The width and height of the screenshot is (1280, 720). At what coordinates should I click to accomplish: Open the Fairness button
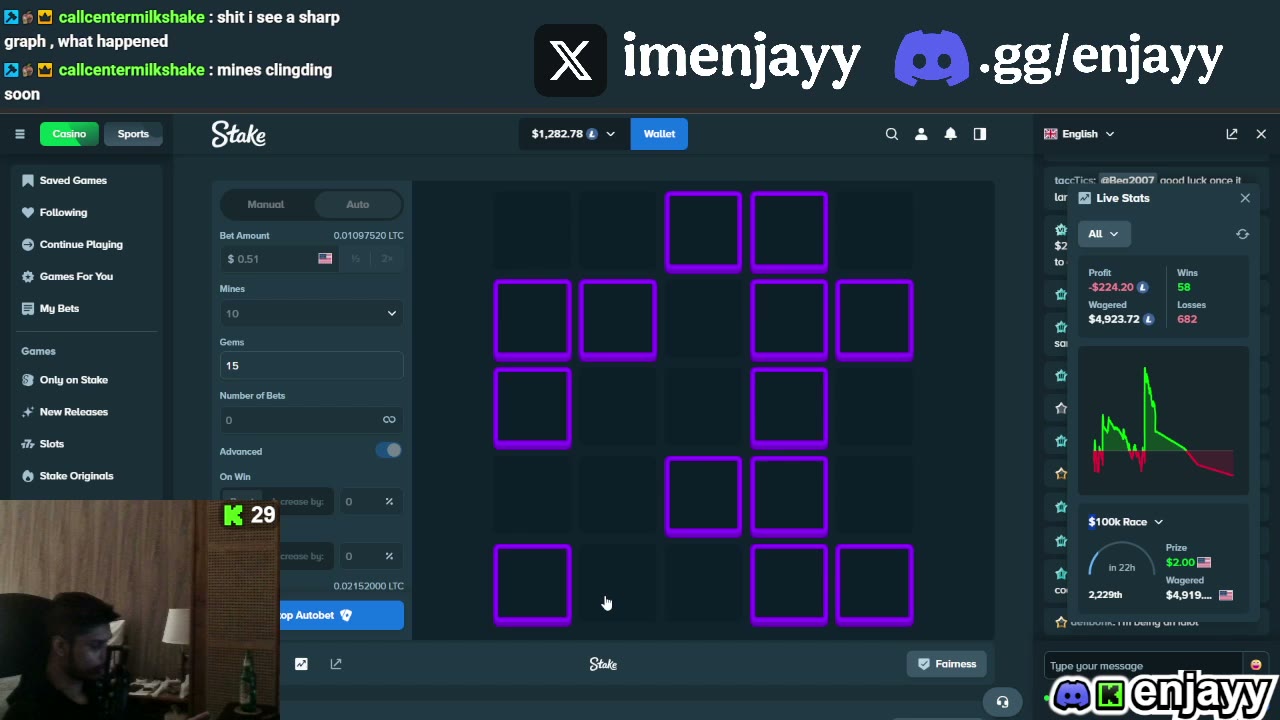tap(947, 664)
